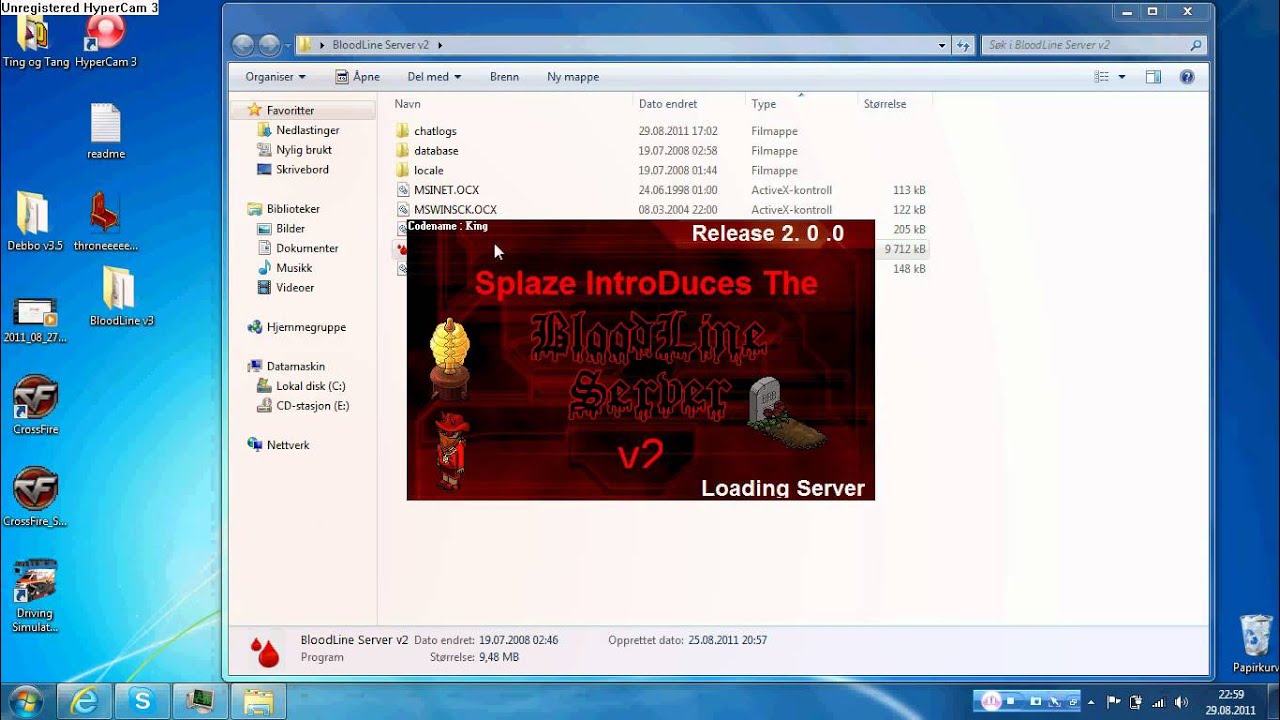1280x720 pixels.
Task: Go back in the Explorer window
Action: pyautogui.click(x=243, y=45)
